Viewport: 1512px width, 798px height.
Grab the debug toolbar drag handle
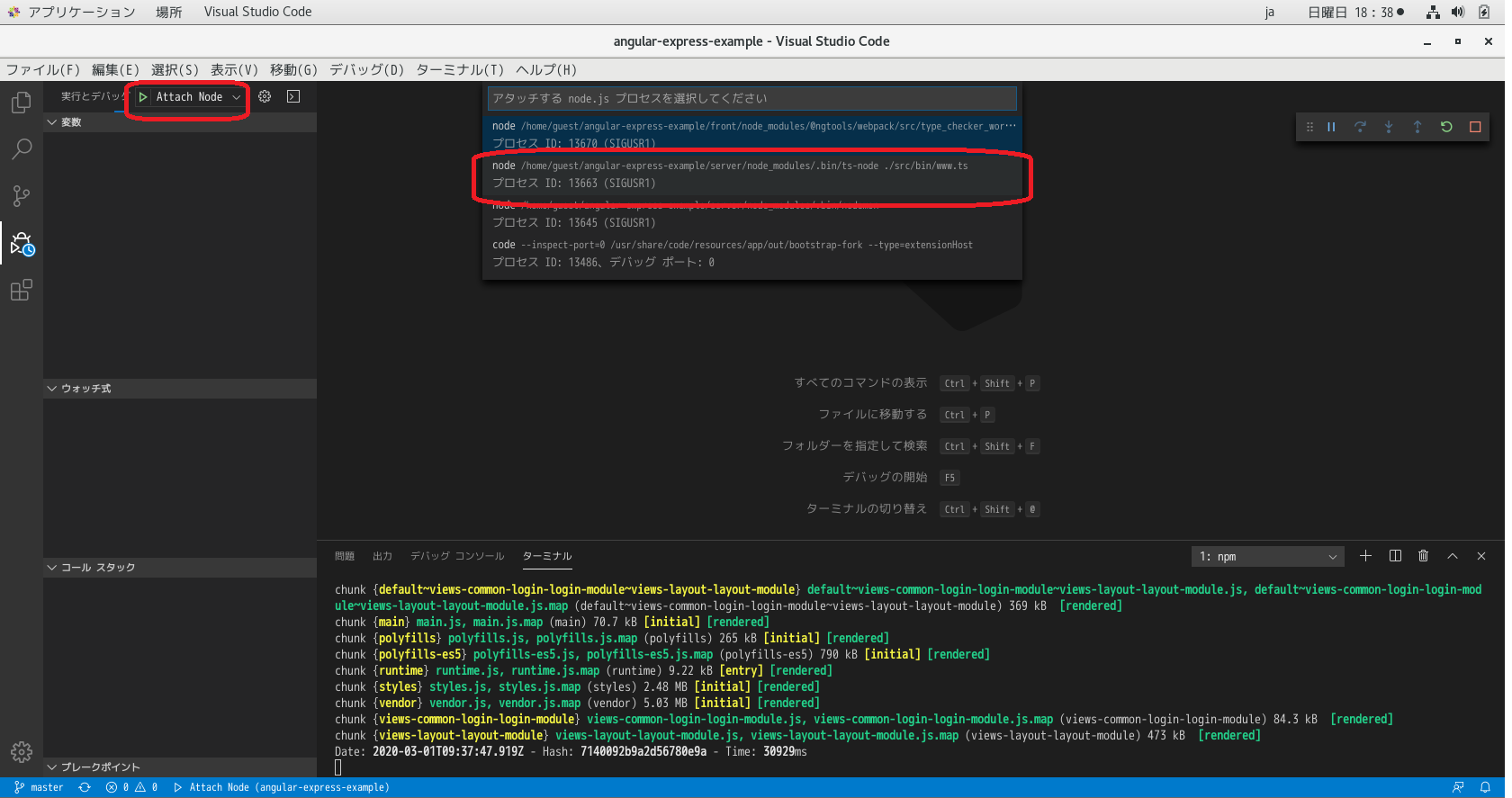[x=1309, y=127]
